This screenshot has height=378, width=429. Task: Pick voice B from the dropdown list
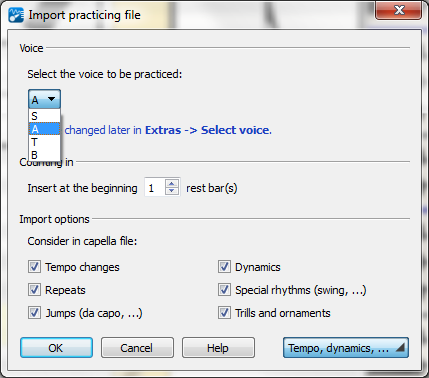coord(44,155)
